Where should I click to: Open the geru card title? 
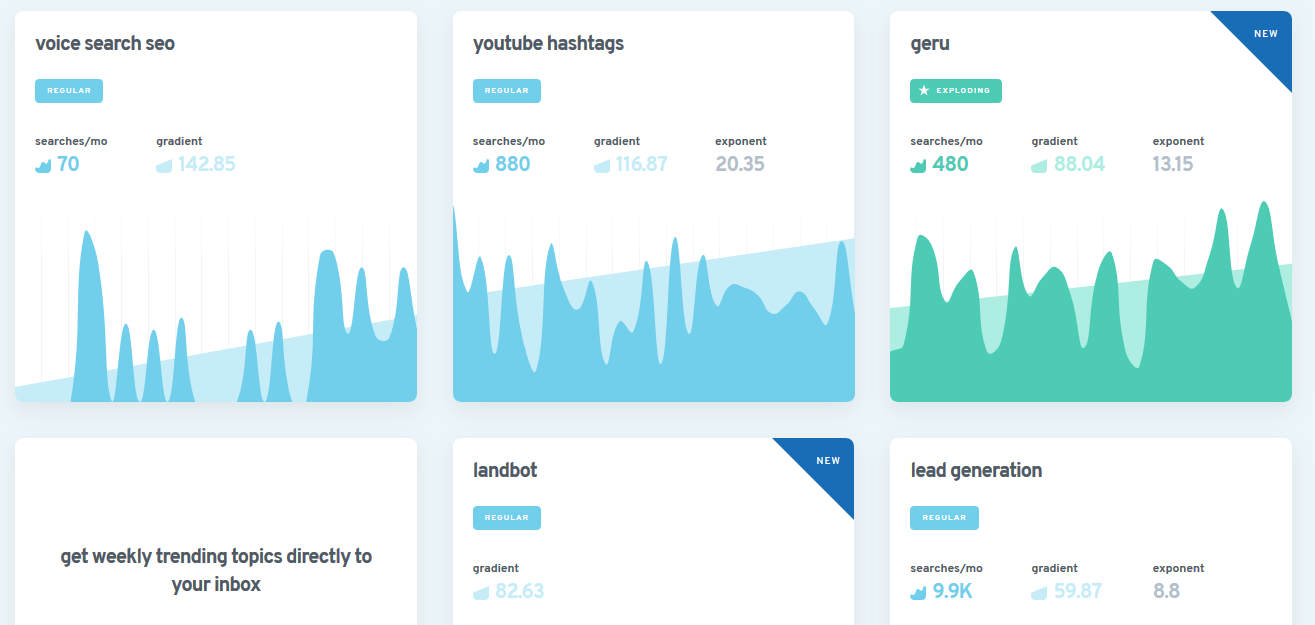tap(930, 45)
